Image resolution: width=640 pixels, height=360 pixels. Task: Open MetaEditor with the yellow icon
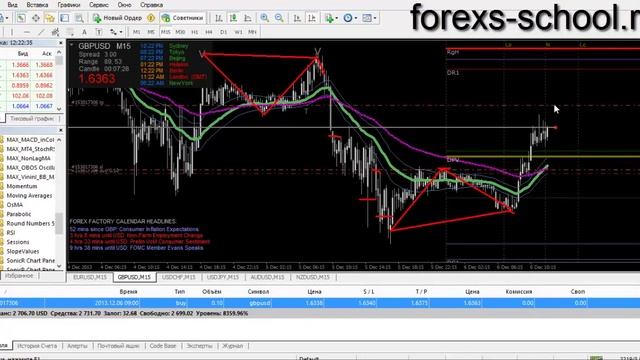pos(151,18)
